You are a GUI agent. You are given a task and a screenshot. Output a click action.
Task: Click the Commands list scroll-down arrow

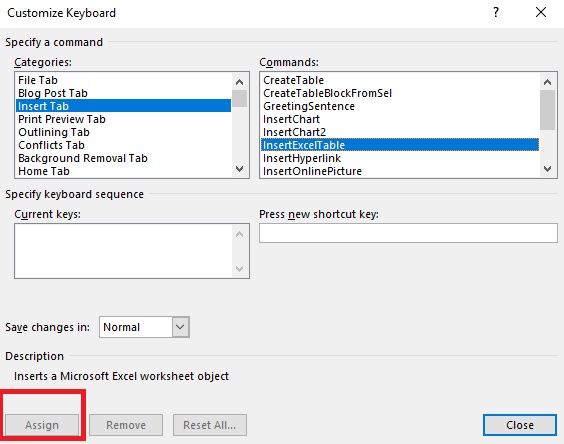pyautogui.click(x=547, y=169)
